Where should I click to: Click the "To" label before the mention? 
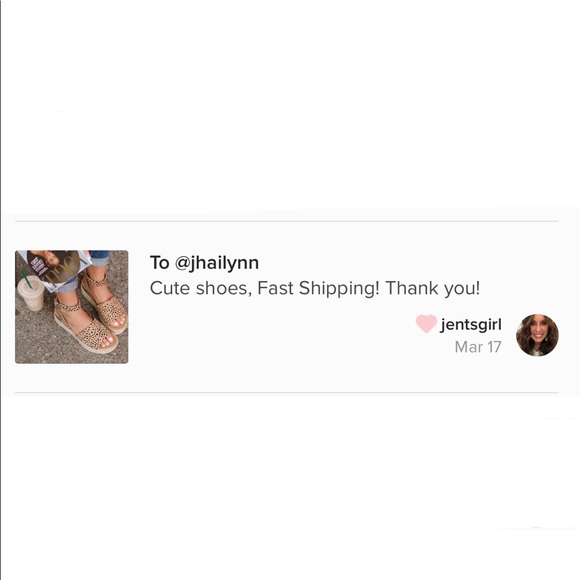159,263
